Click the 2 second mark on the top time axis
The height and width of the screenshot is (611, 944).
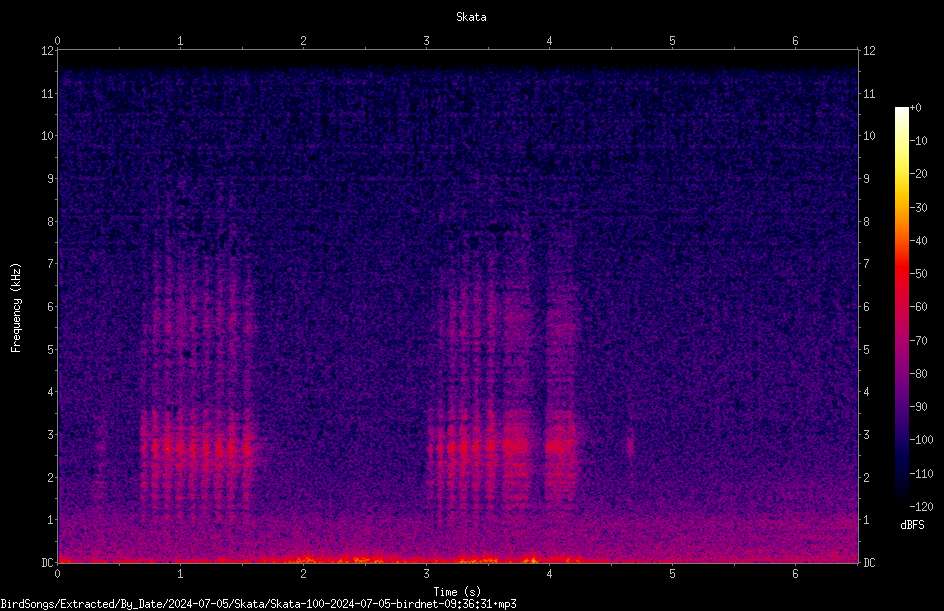303,41
